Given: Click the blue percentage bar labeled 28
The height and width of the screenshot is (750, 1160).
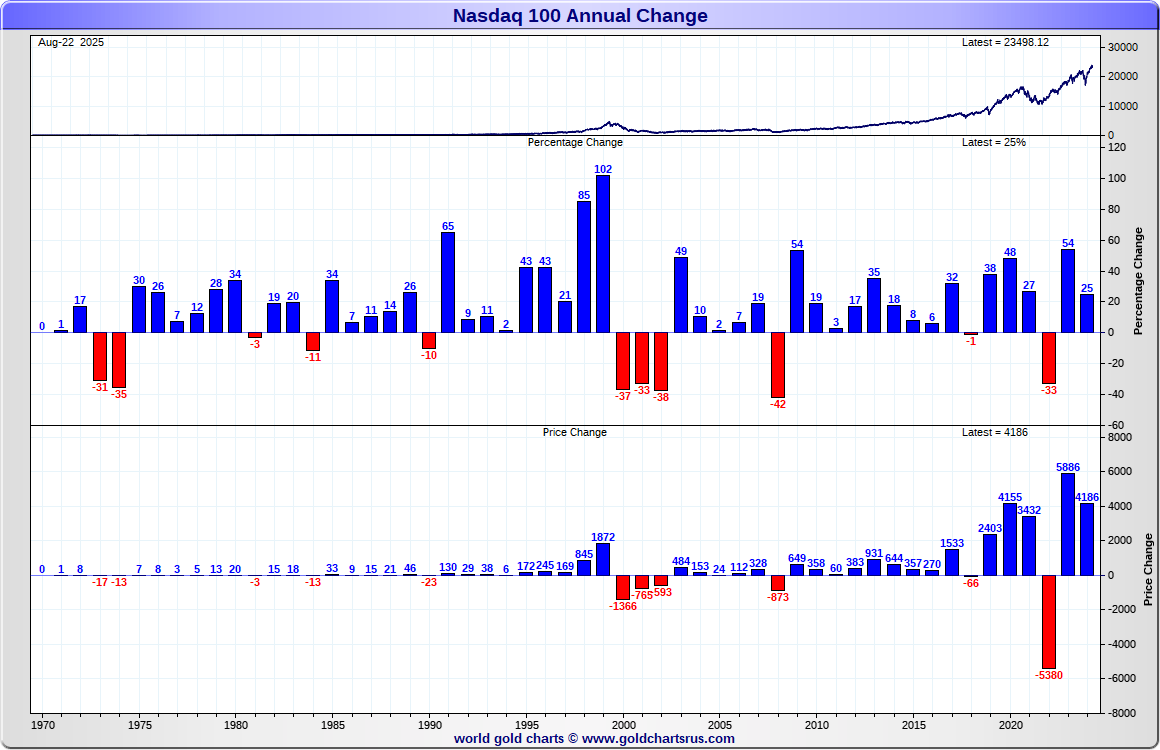Looking at the screenshot, I should 216,311.
